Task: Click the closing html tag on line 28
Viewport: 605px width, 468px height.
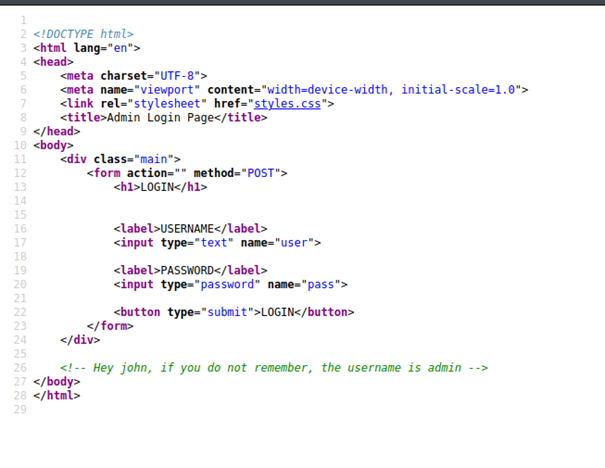Action: pyautogui.click(x=57, y=396)
